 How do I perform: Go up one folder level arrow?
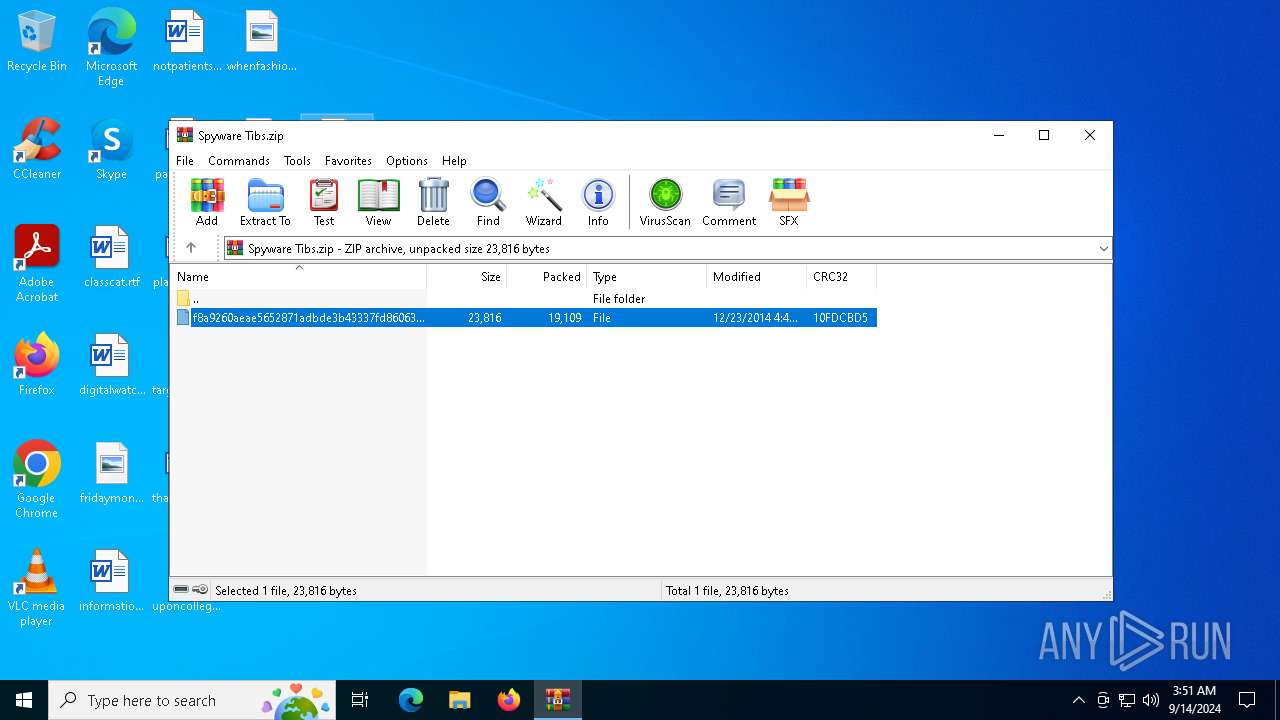191,248
